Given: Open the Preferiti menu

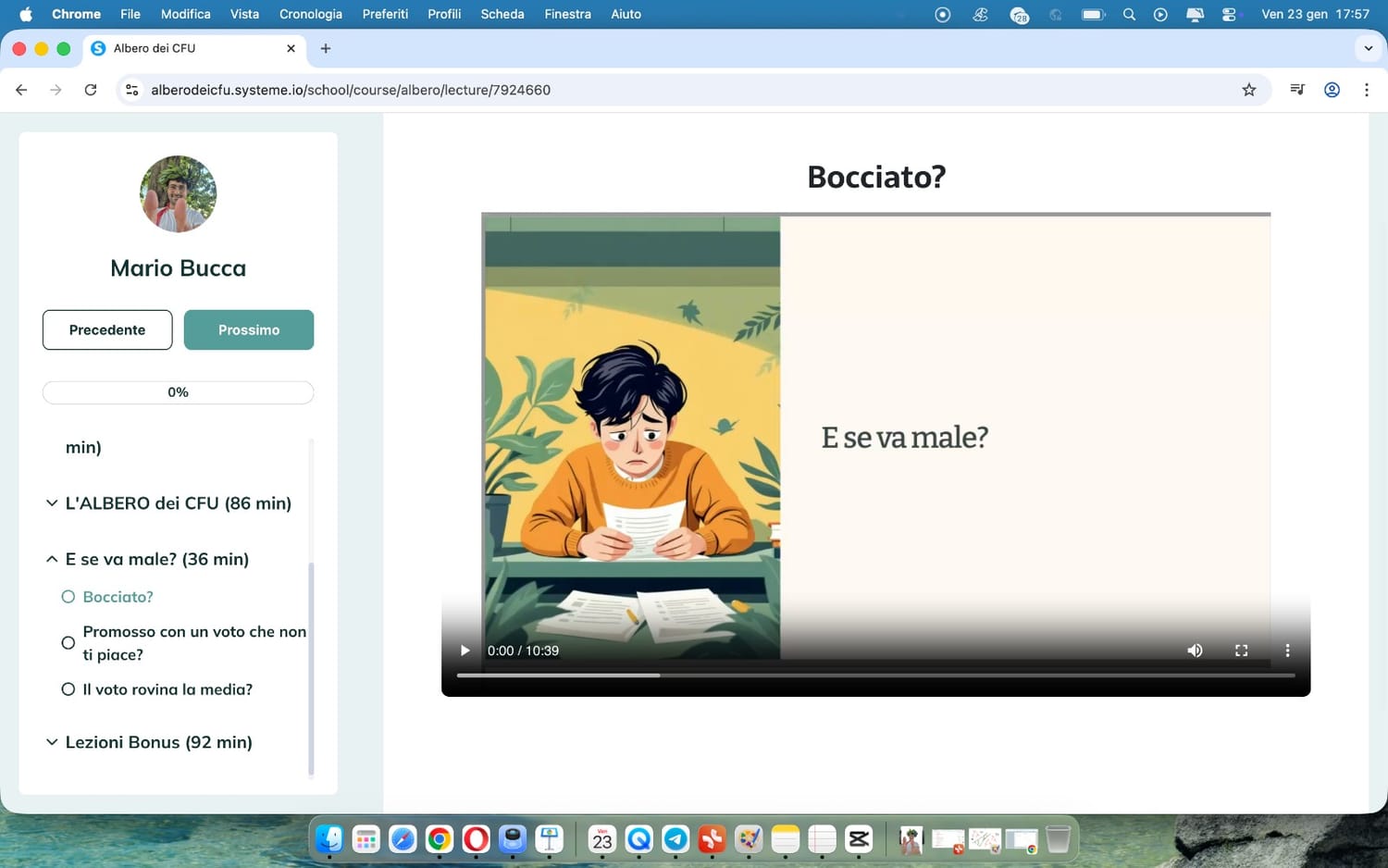Looking at the screenshot, I should click(385, 14).
